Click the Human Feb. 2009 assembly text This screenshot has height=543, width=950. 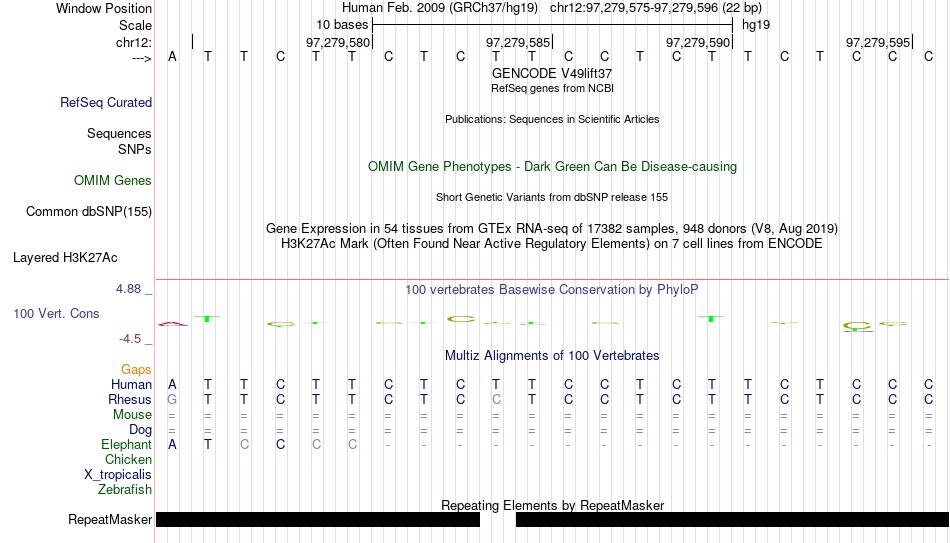click(440, 8)
